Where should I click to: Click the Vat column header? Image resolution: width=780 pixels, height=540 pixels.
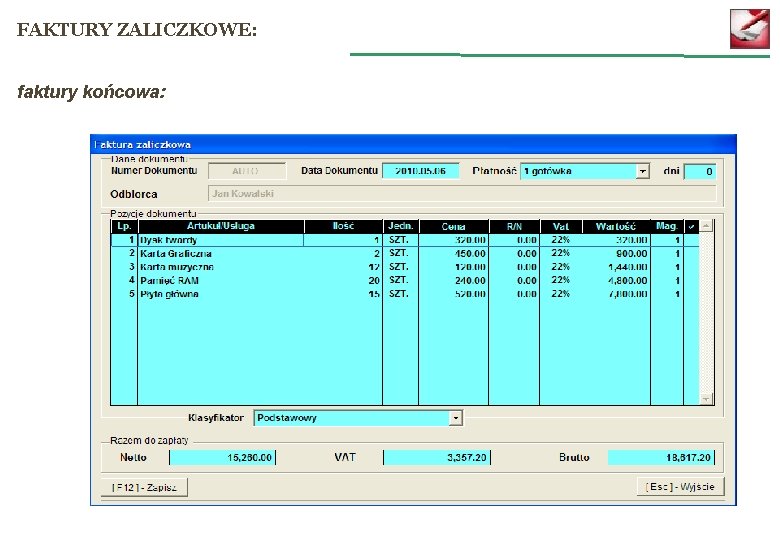pos(561,226)
